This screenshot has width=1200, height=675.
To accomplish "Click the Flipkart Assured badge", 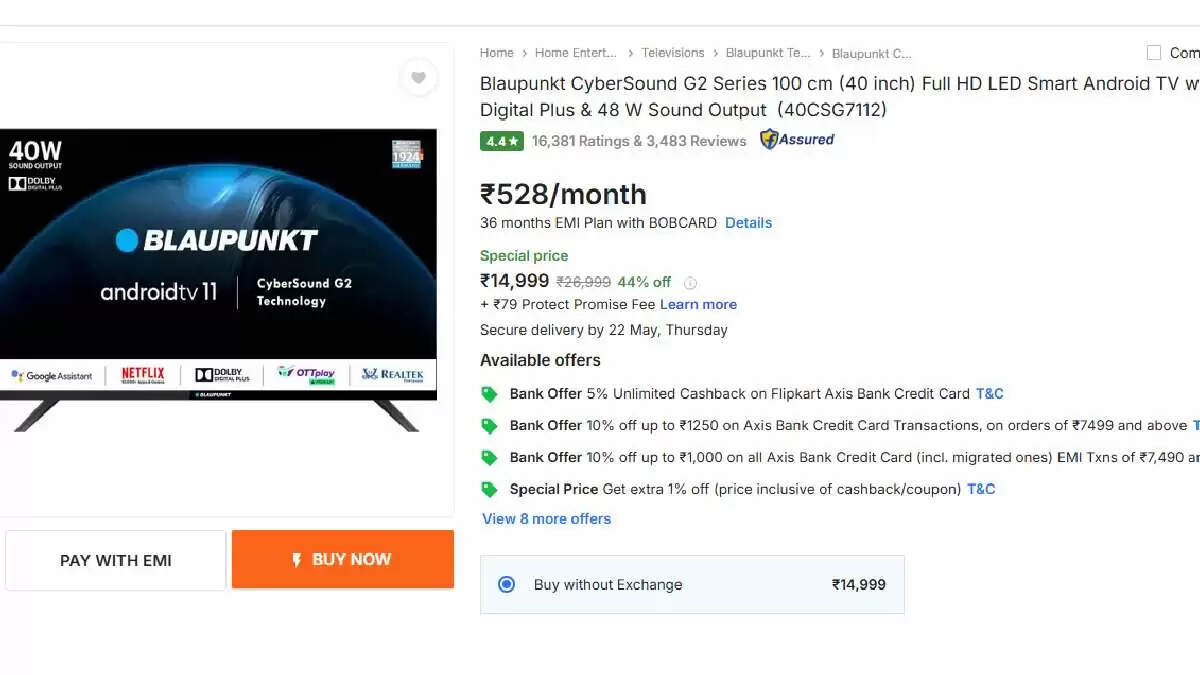I will click(x=797, y=140).
